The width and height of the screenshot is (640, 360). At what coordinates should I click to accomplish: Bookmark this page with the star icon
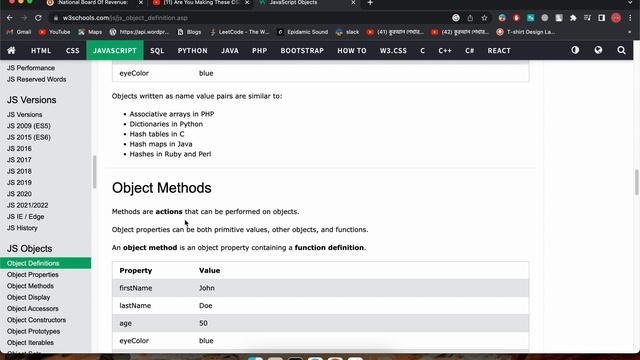pos(484,18)
